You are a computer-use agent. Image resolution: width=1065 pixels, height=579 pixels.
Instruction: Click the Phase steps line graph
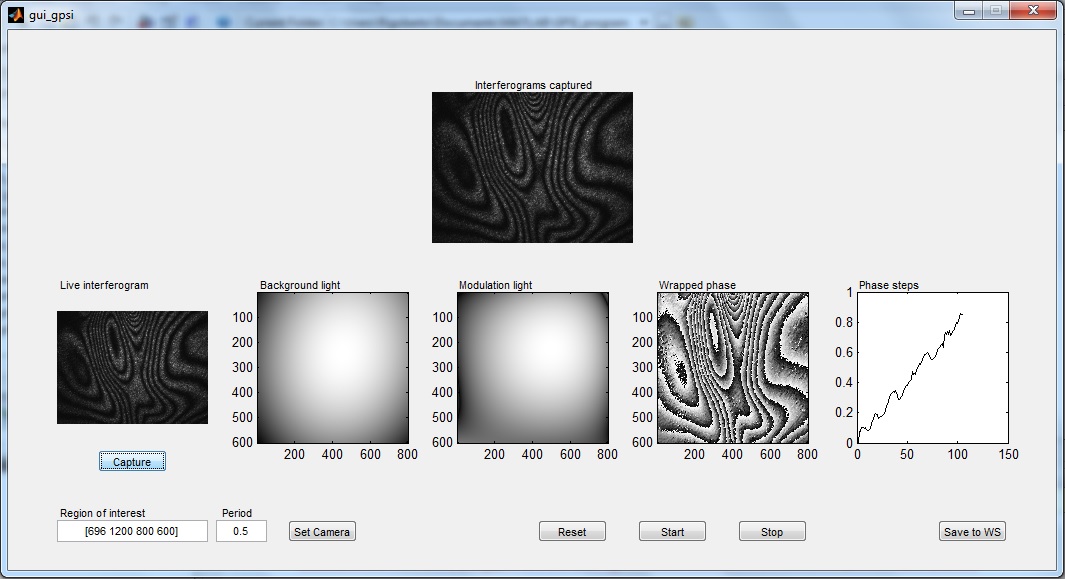coord(932,367)
